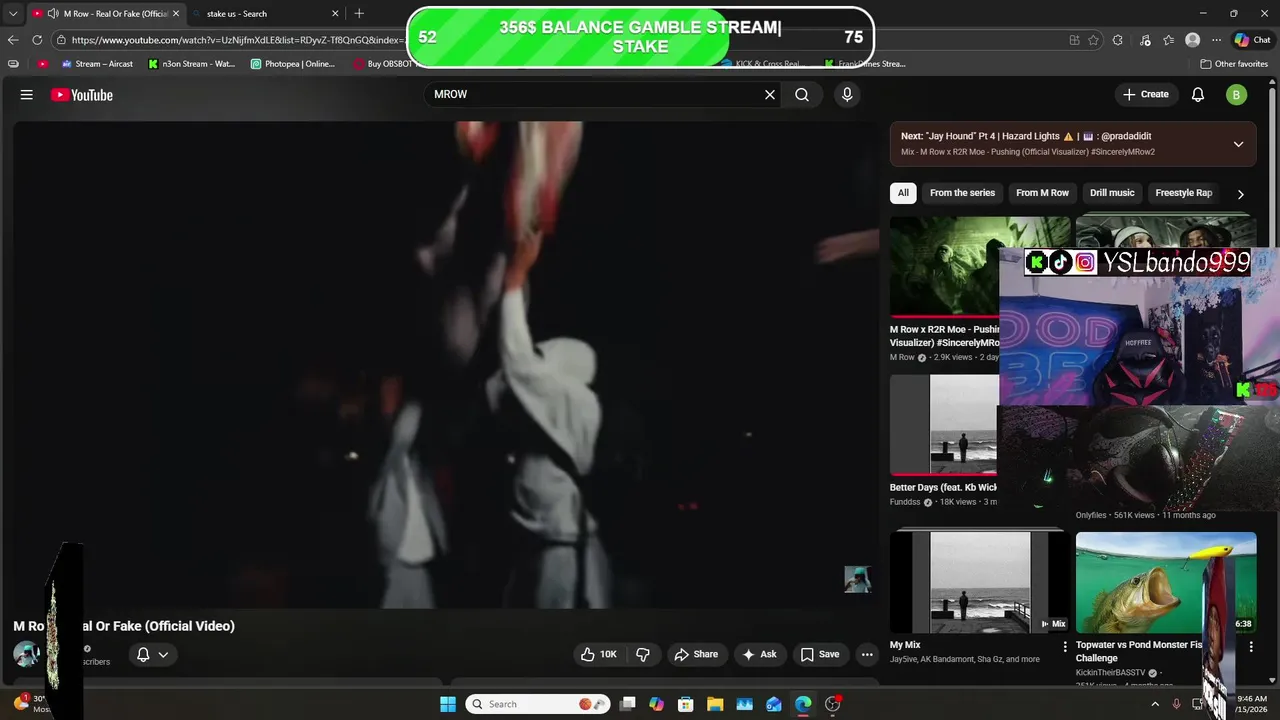The height and width of the screenshot is (720, 1280).
Task: Open a new browser tab
Action: 359,14
